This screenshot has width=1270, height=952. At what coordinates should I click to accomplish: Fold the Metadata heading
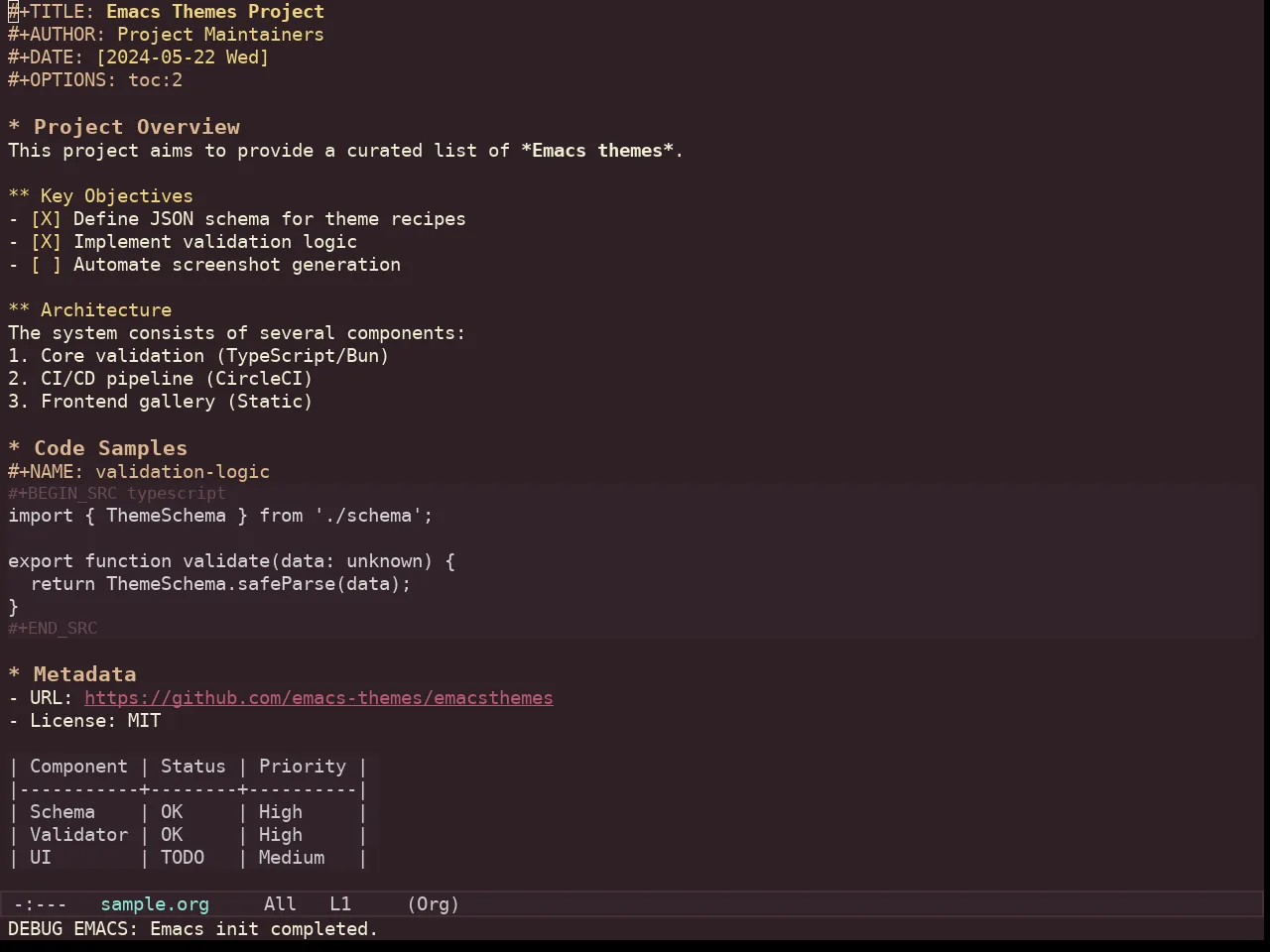tap(71, 674)
